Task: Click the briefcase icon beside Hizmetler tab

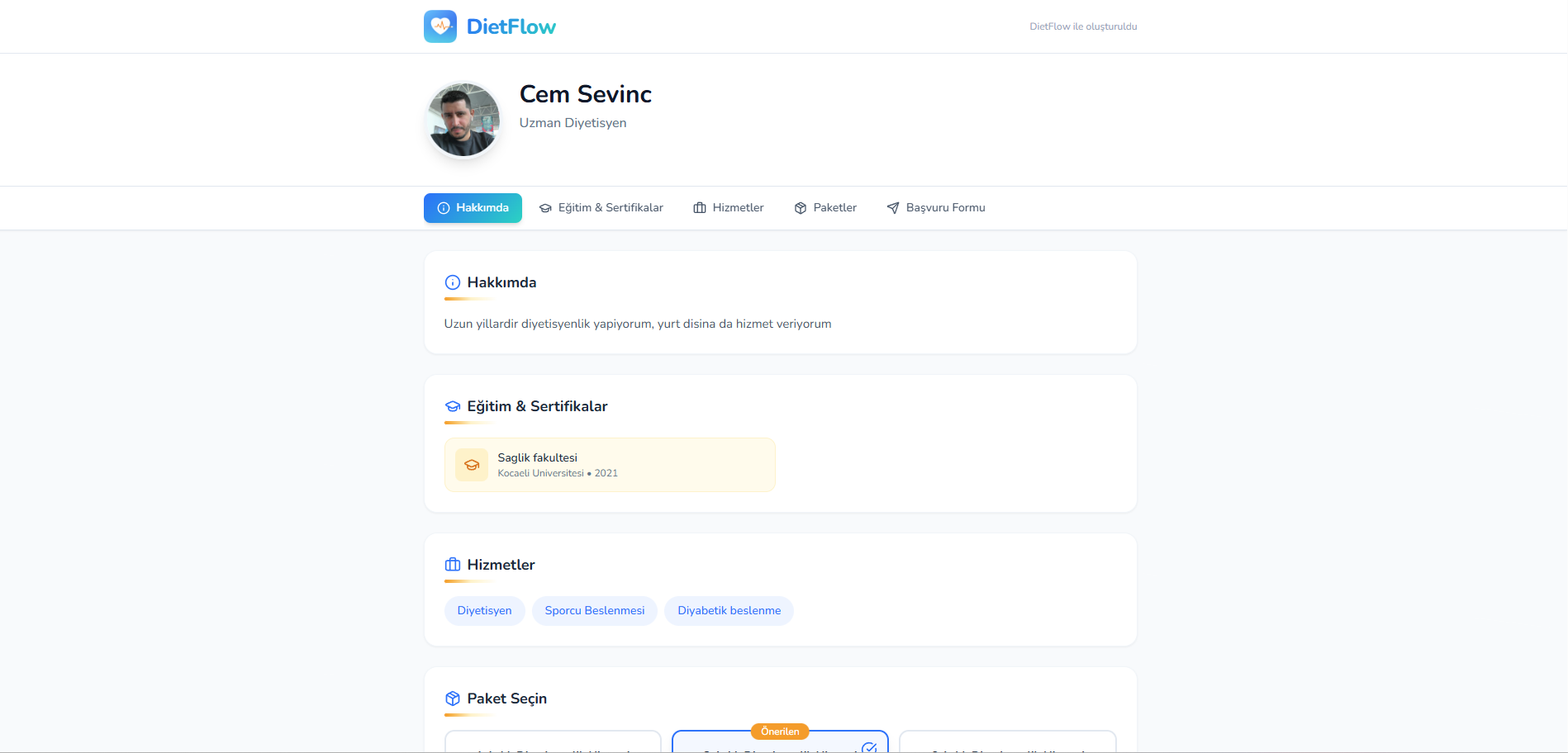Action: (700, 208)
